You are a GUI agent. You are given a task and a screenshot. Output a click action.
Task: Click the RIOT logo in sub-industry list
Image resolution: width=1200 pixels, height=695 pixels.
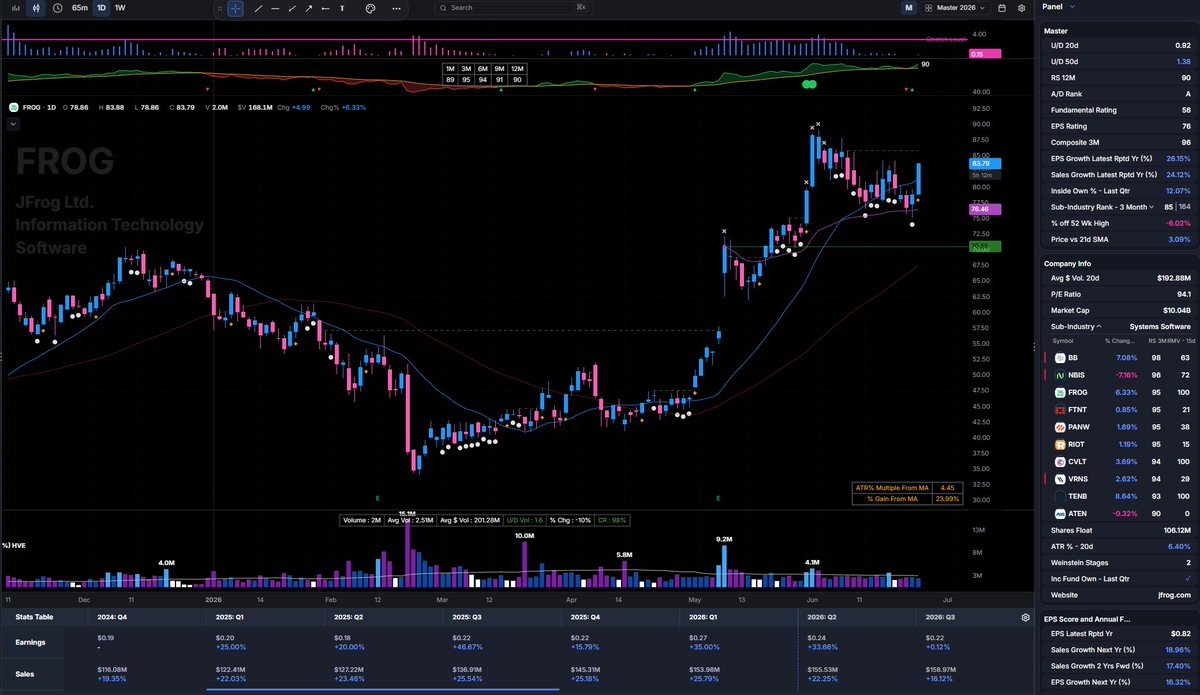[x=1059, y=444]
